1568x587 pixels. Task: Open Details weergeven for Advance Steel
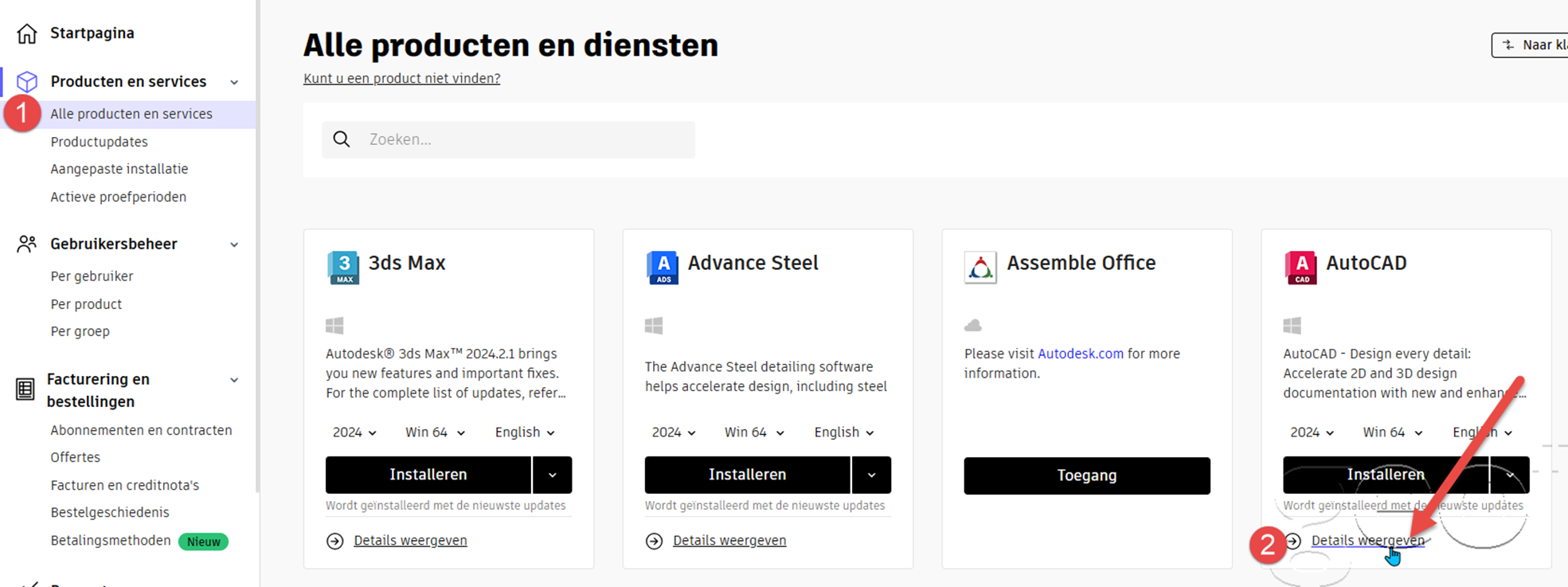click(729, 540)
